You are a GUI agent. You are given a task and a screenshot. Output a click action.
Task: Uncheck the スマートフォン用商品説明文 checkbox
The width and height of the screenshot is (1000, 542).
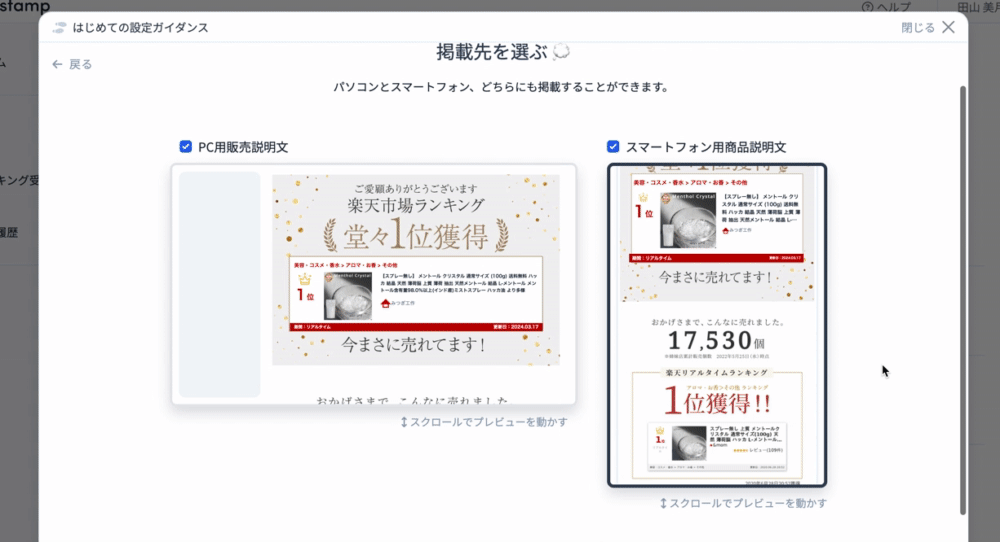tap(613, 147)
